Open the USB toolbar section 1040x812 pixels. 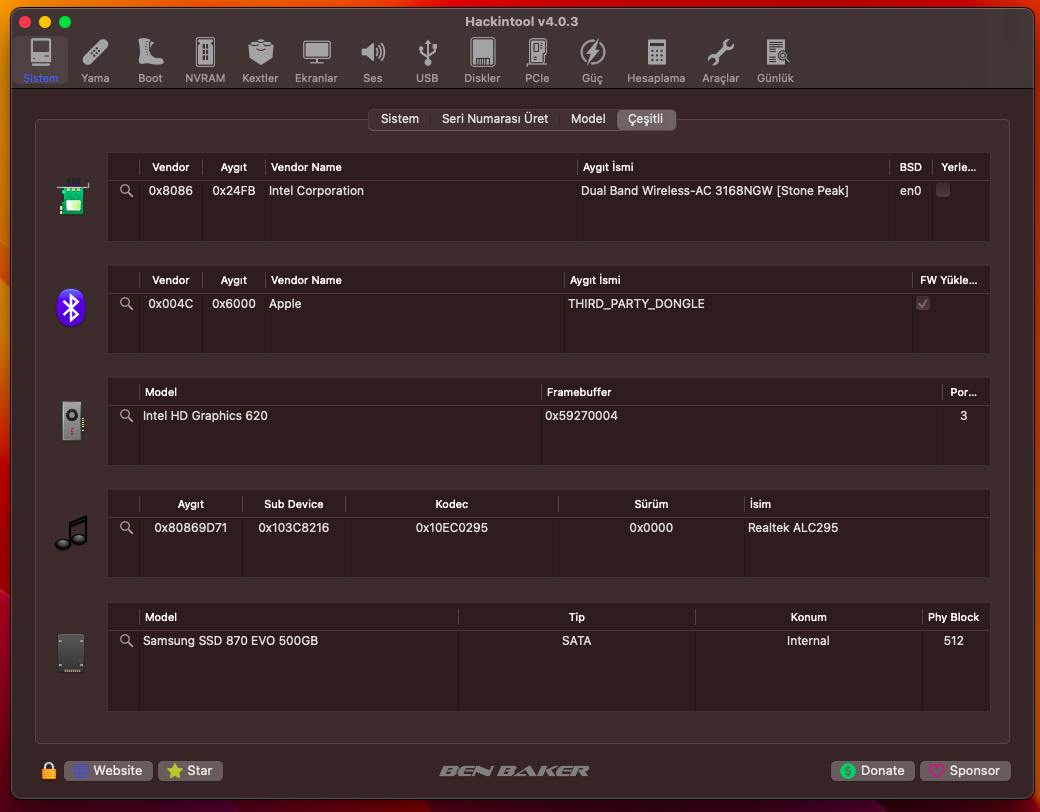tap(427, 60)
